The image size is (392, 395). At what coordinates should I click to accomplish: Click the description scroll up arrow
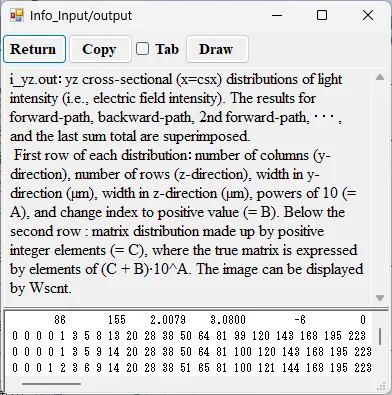pyautogui.click(x=380, y=77)
